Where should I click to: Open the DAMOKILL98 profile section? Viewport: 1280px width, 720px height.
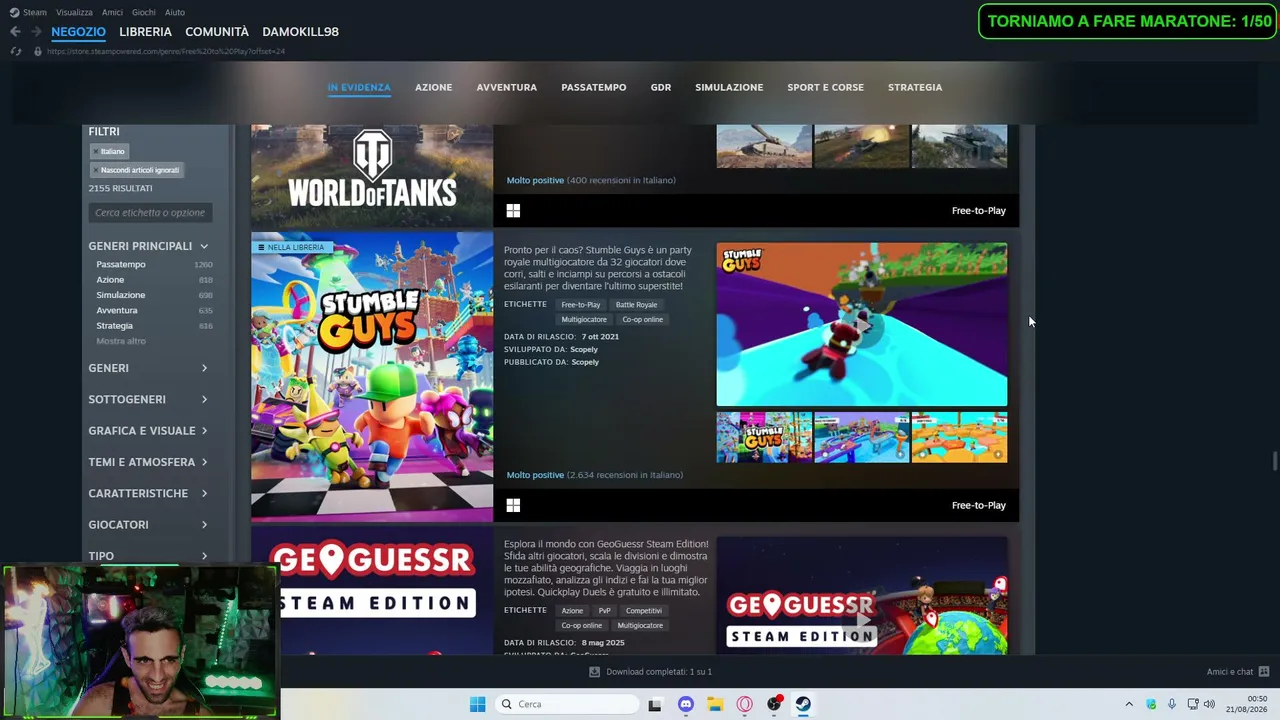click(300, 32)
